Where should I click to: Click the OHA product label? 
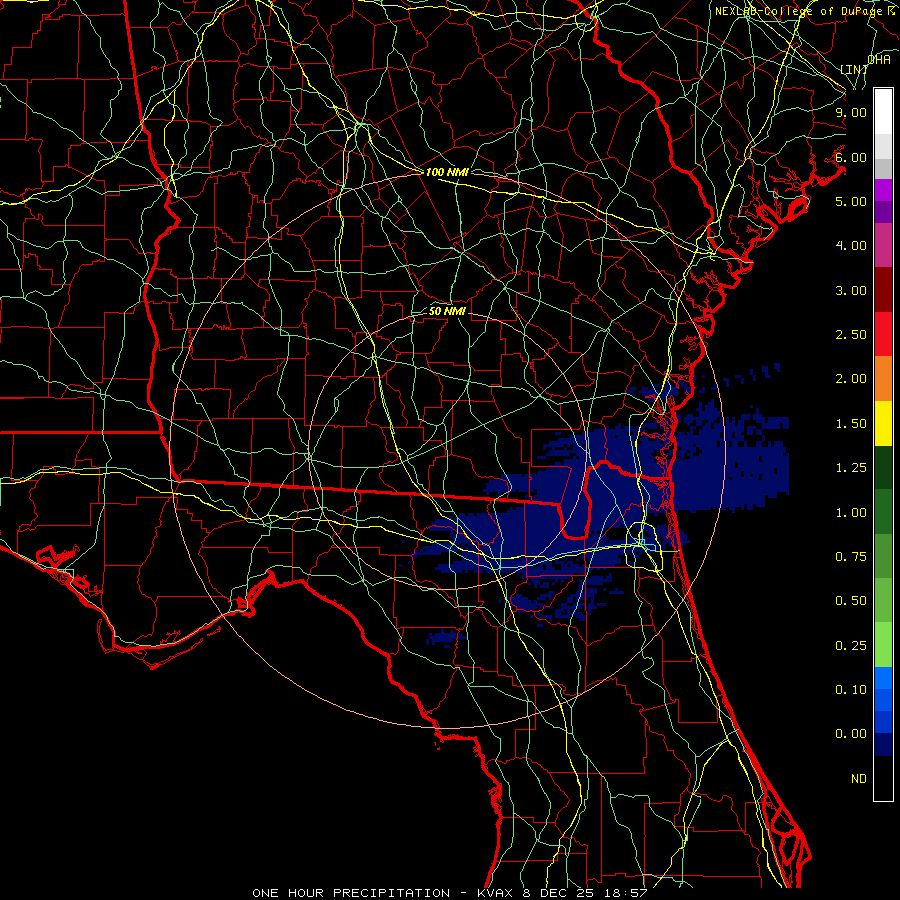click(879, 60)
